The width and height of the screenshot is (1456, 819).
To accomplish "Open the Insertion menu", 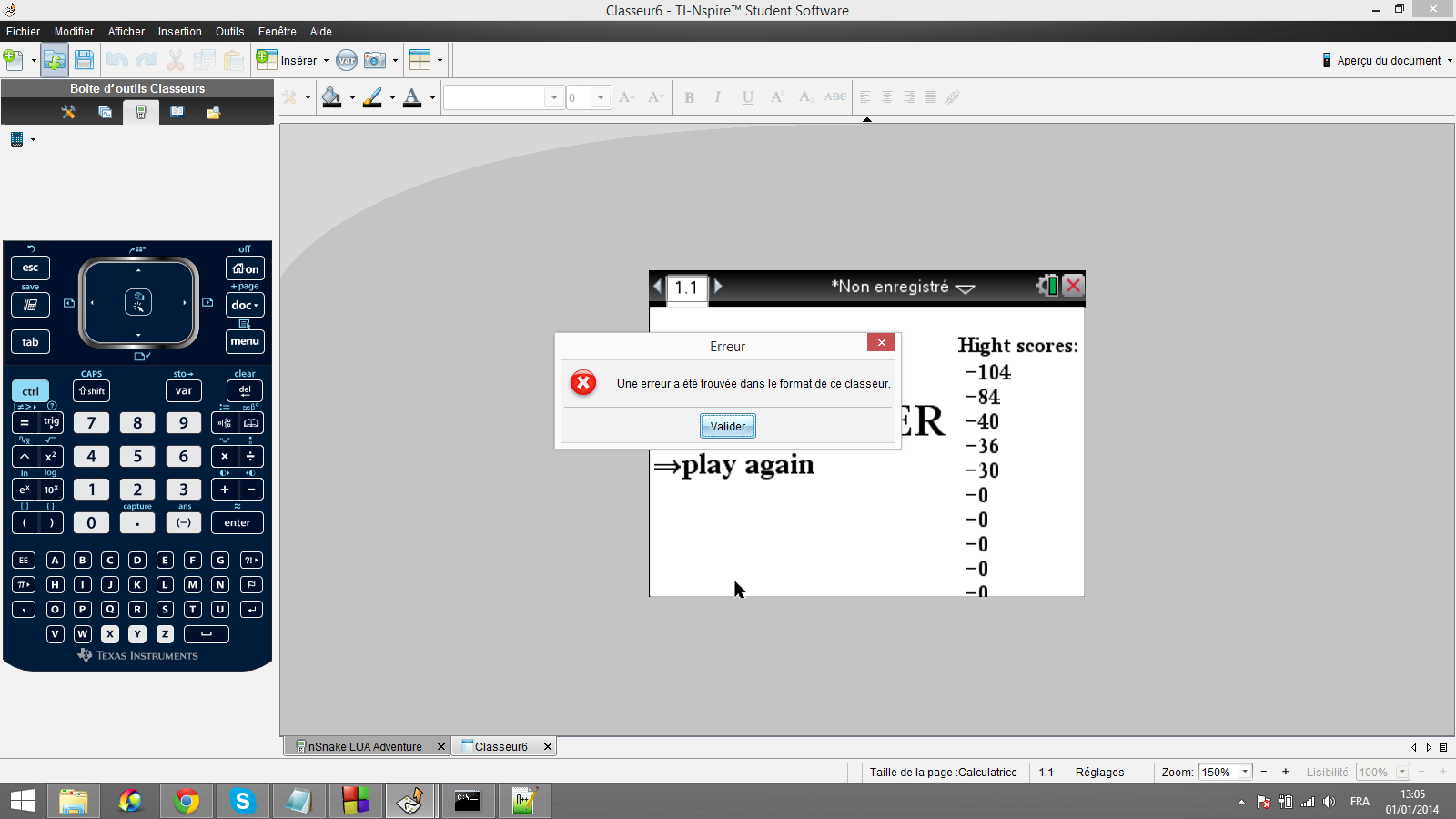I will [x=180, y=31].
